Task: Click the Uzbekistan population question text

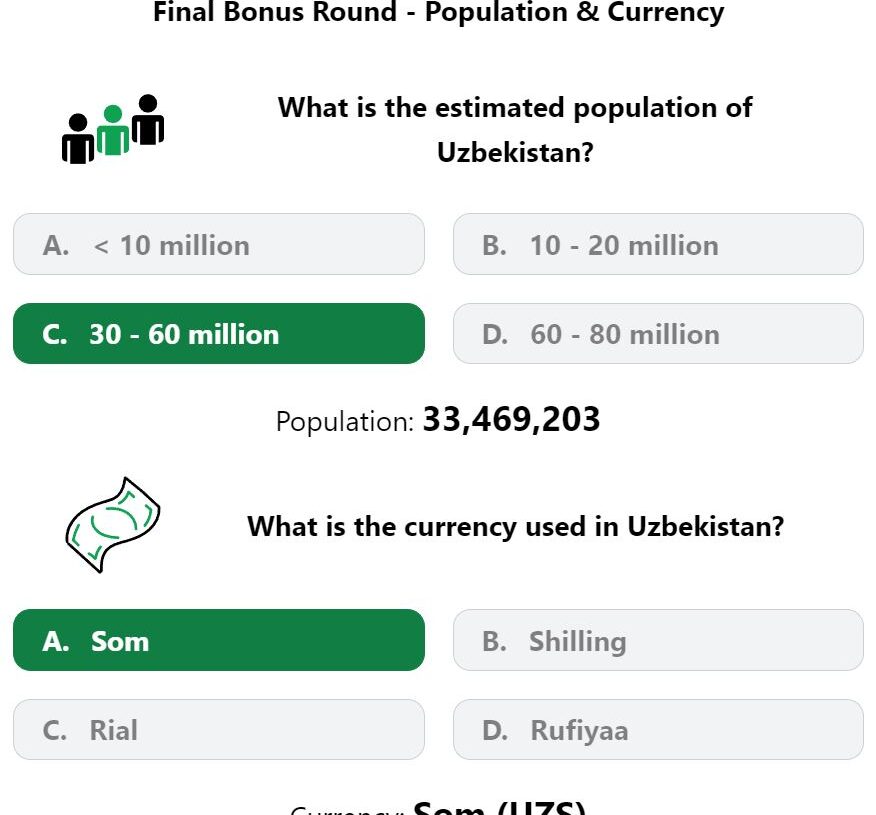Action: click(x=515, y=130)
